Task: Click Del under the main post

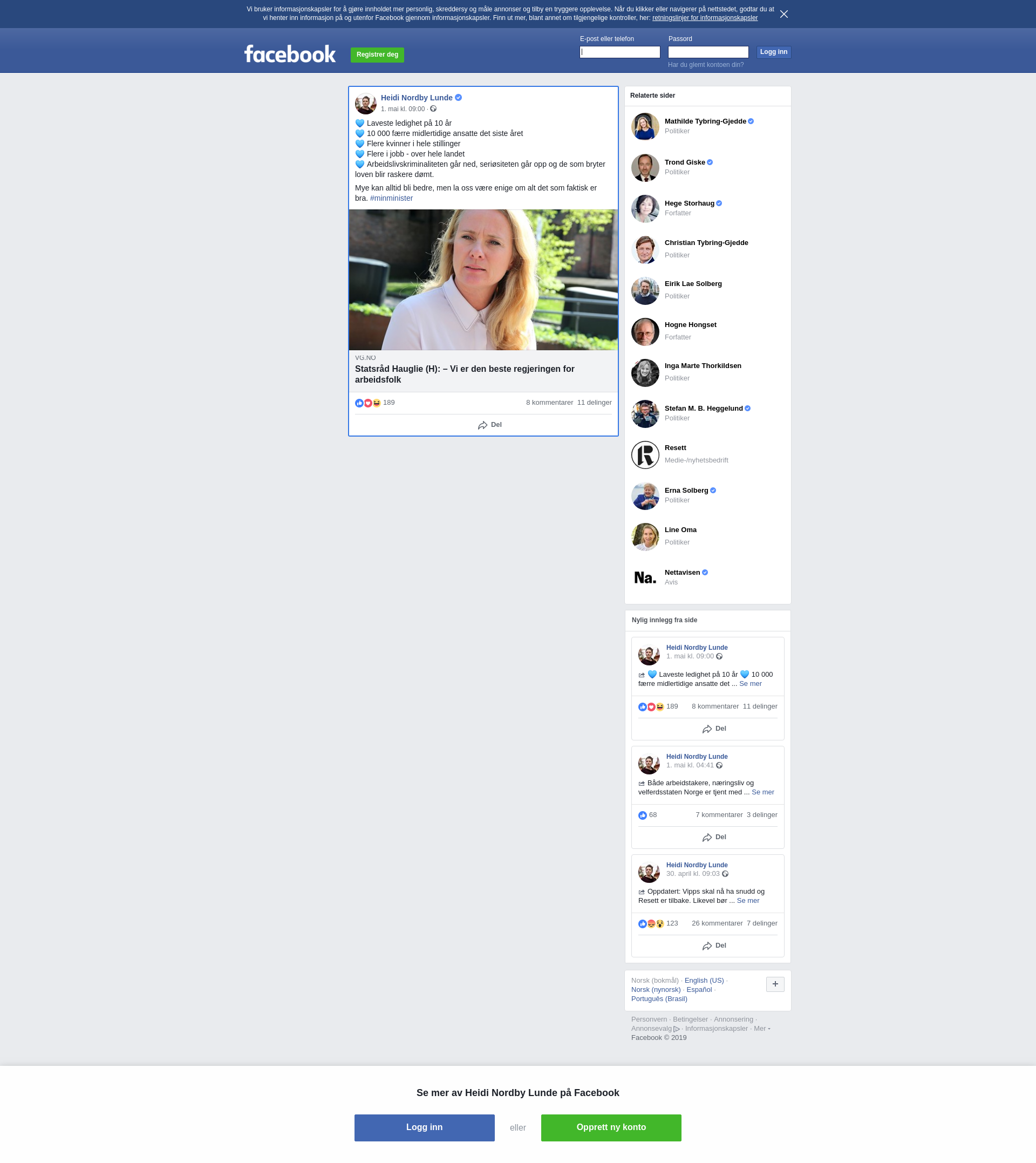Action: [x=489, y=425]
